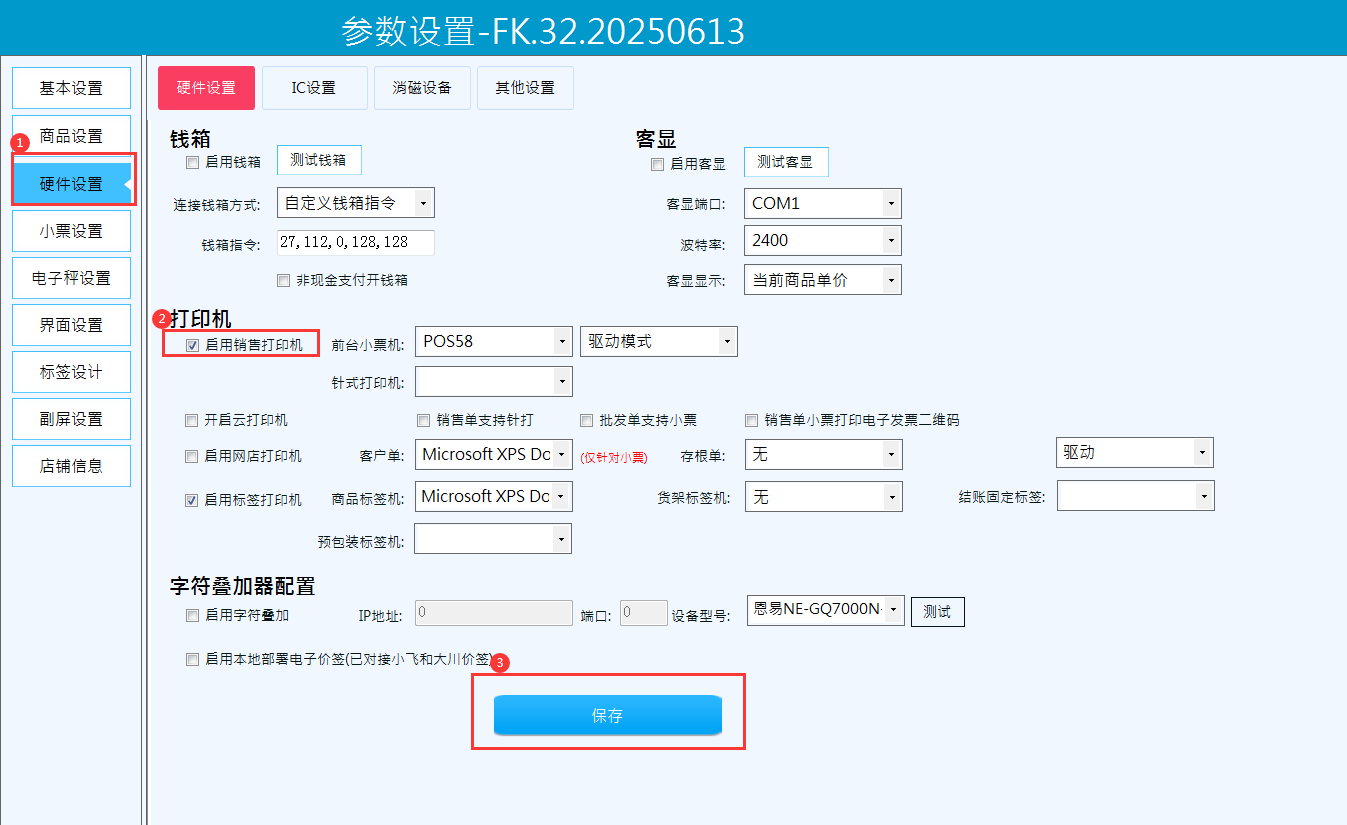Screen dimensions: 1347x825
Task: Click the 保存 button
Action: 607,715
